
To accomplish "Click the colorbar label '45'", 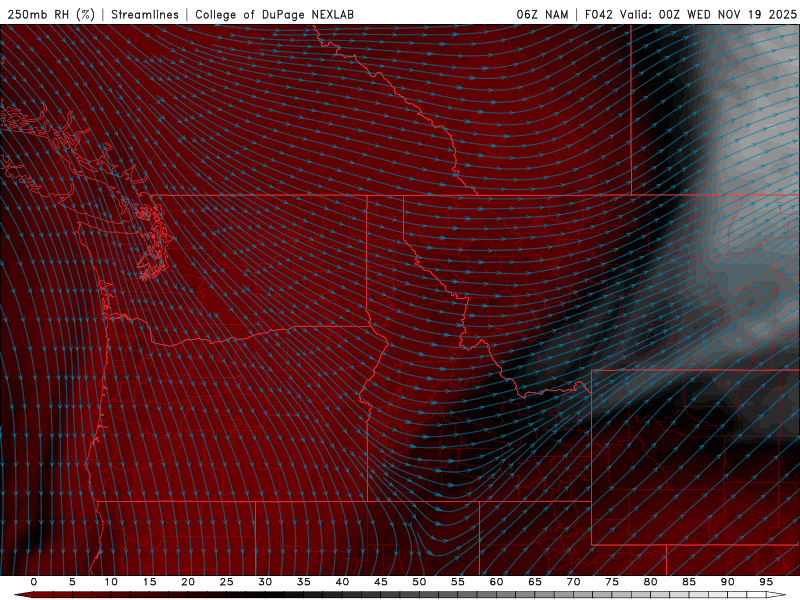I will coord(381,582).
